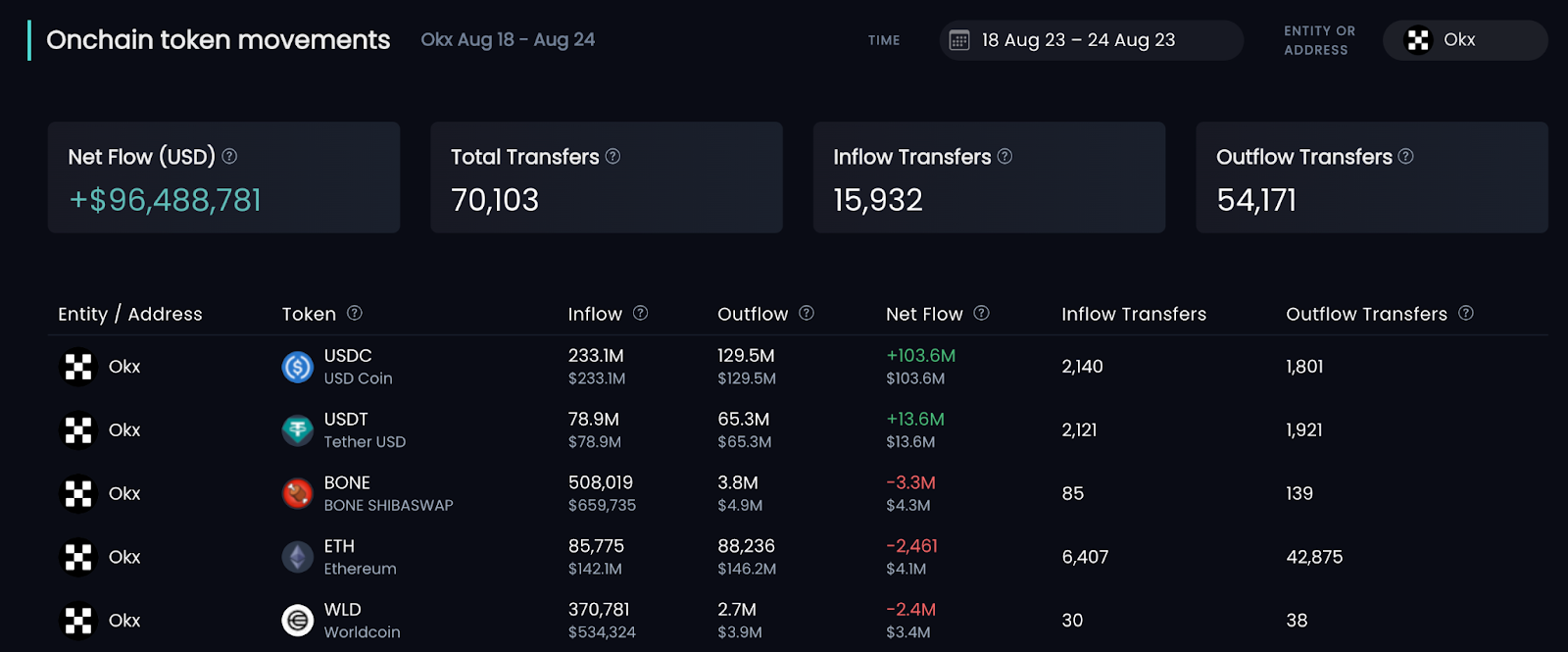Click the BONE ShibaSwap token icon

pos(297,493)
